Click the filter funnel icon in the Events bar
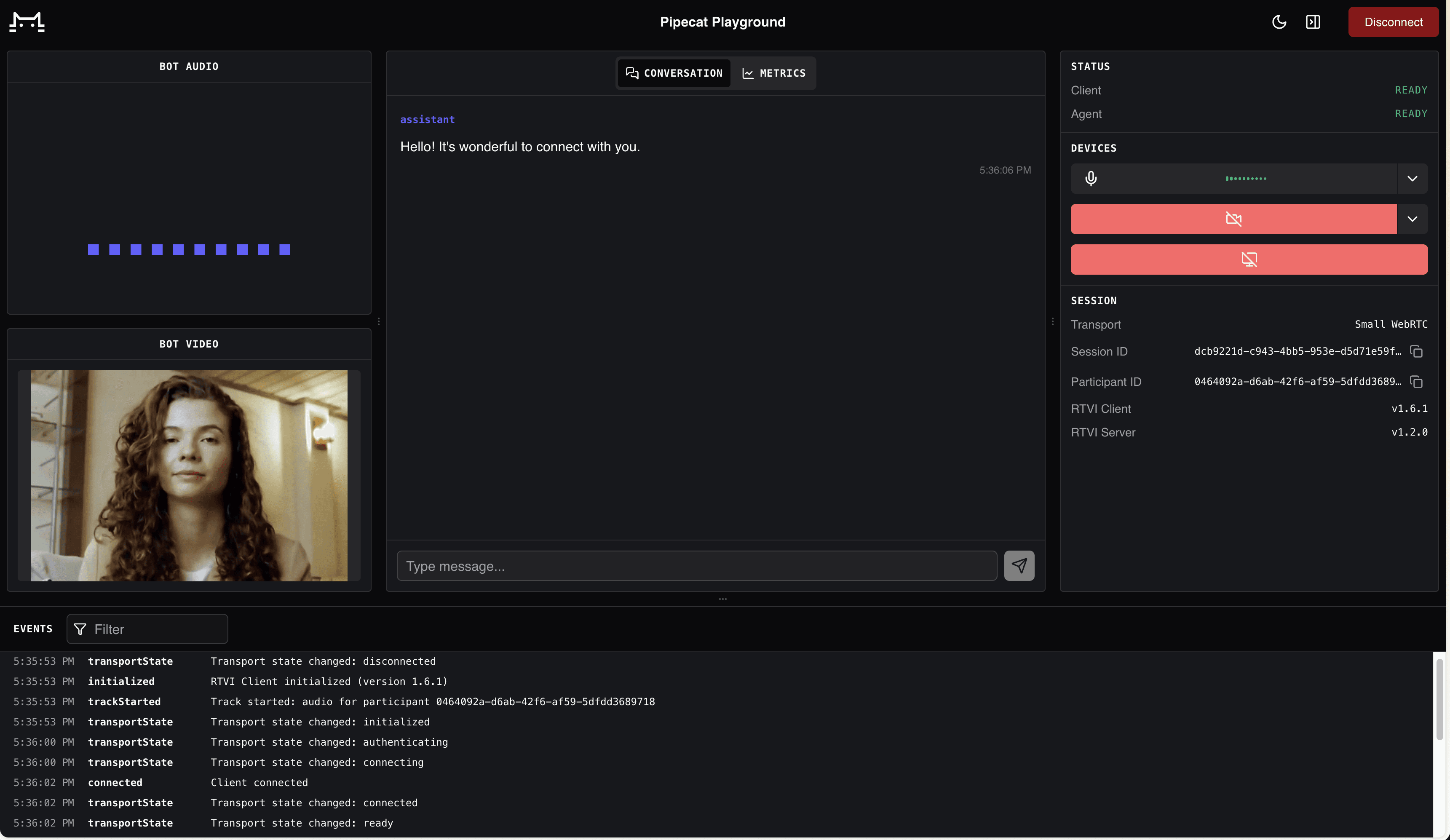 tap(80, 629)
